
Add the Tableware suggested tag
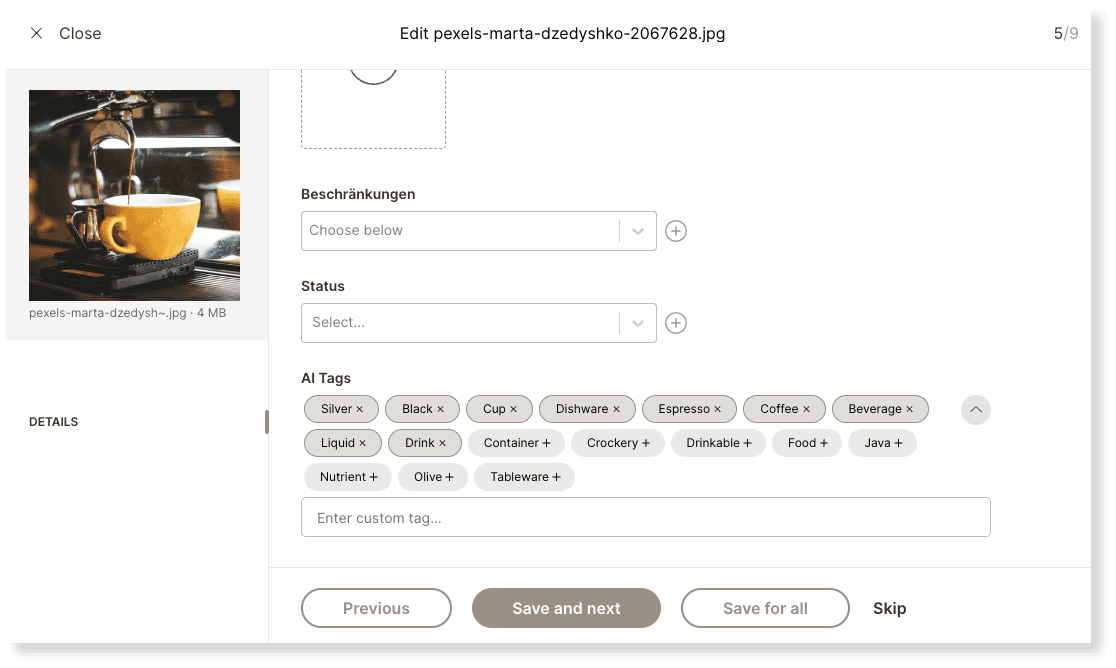coord(525,477)
